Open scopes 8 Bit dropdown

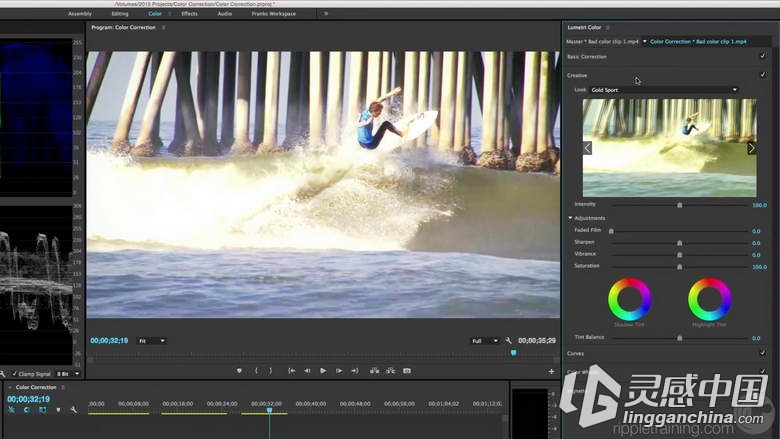tap(68, 373)
